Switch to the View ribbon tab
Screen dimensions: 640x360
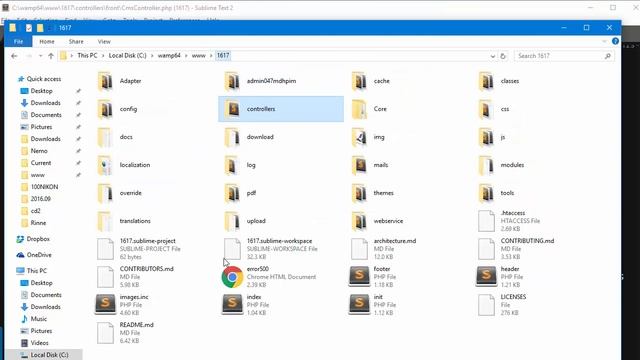pos(104,41)
